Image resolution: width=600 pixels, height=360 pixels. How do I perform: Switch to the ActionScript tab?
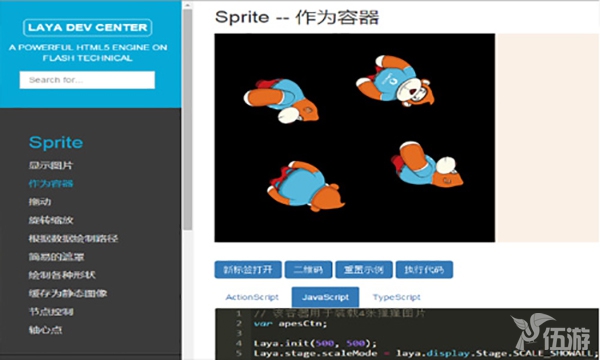pyautogui.click(x=252, y=297)
